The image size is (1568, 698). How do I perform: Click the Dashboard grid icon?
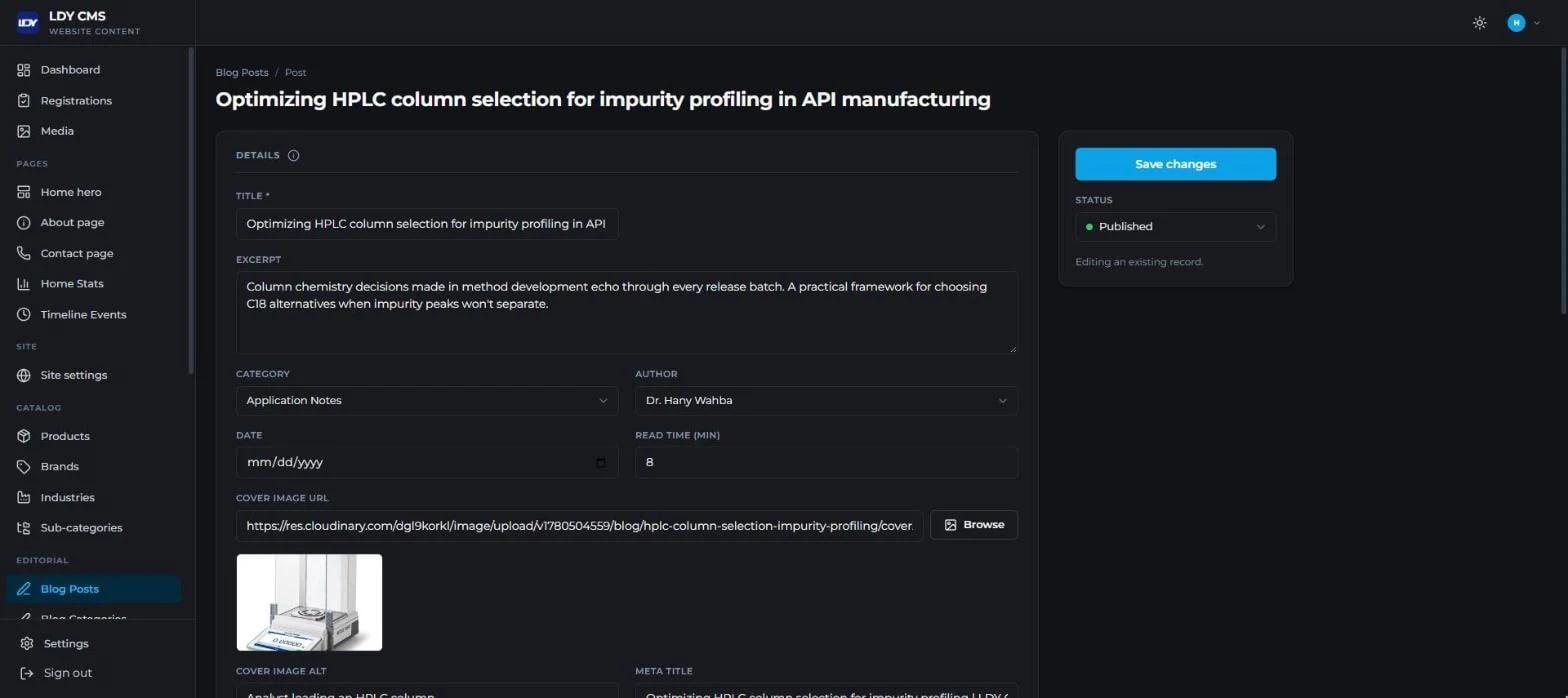point(24,70)
